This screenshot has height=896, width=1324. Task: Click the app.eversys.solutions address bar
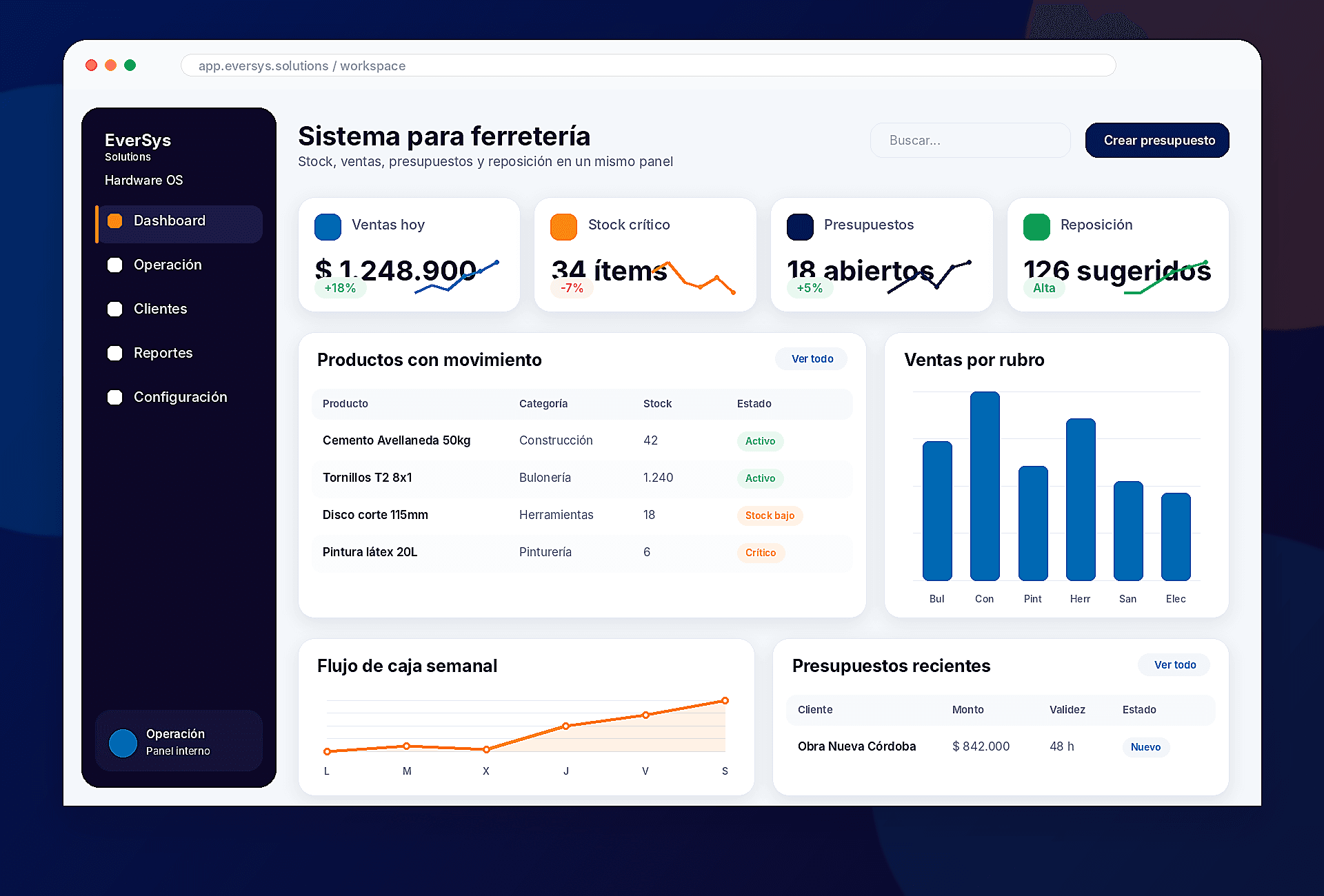click(648, 65)
